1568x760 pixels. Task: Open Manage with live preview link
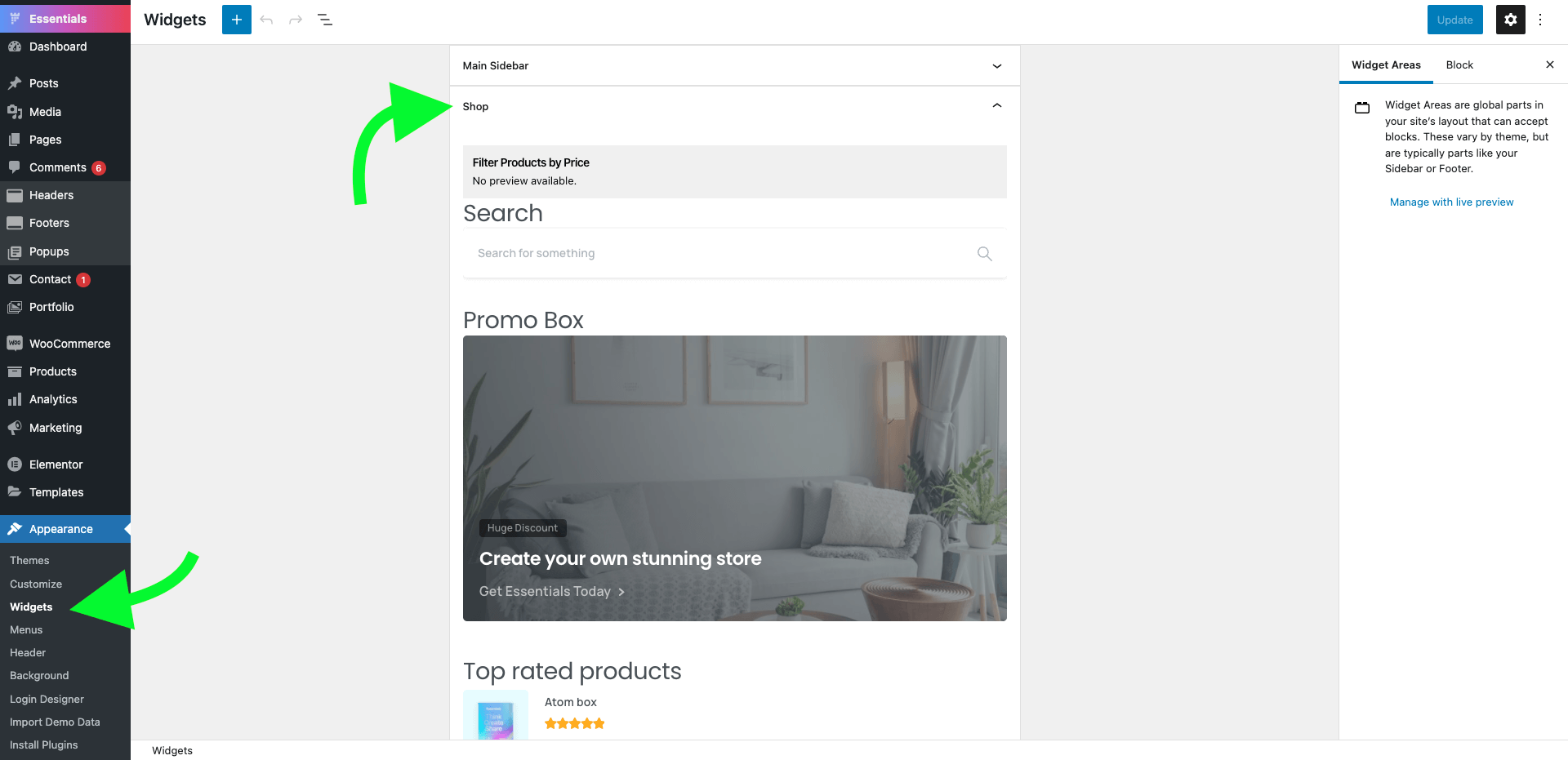1451,202
